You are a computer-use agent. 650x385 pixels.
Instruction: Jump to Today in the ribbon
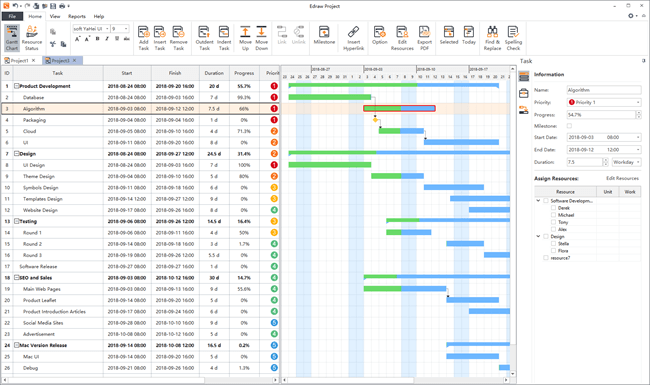[x=469, y=35]
